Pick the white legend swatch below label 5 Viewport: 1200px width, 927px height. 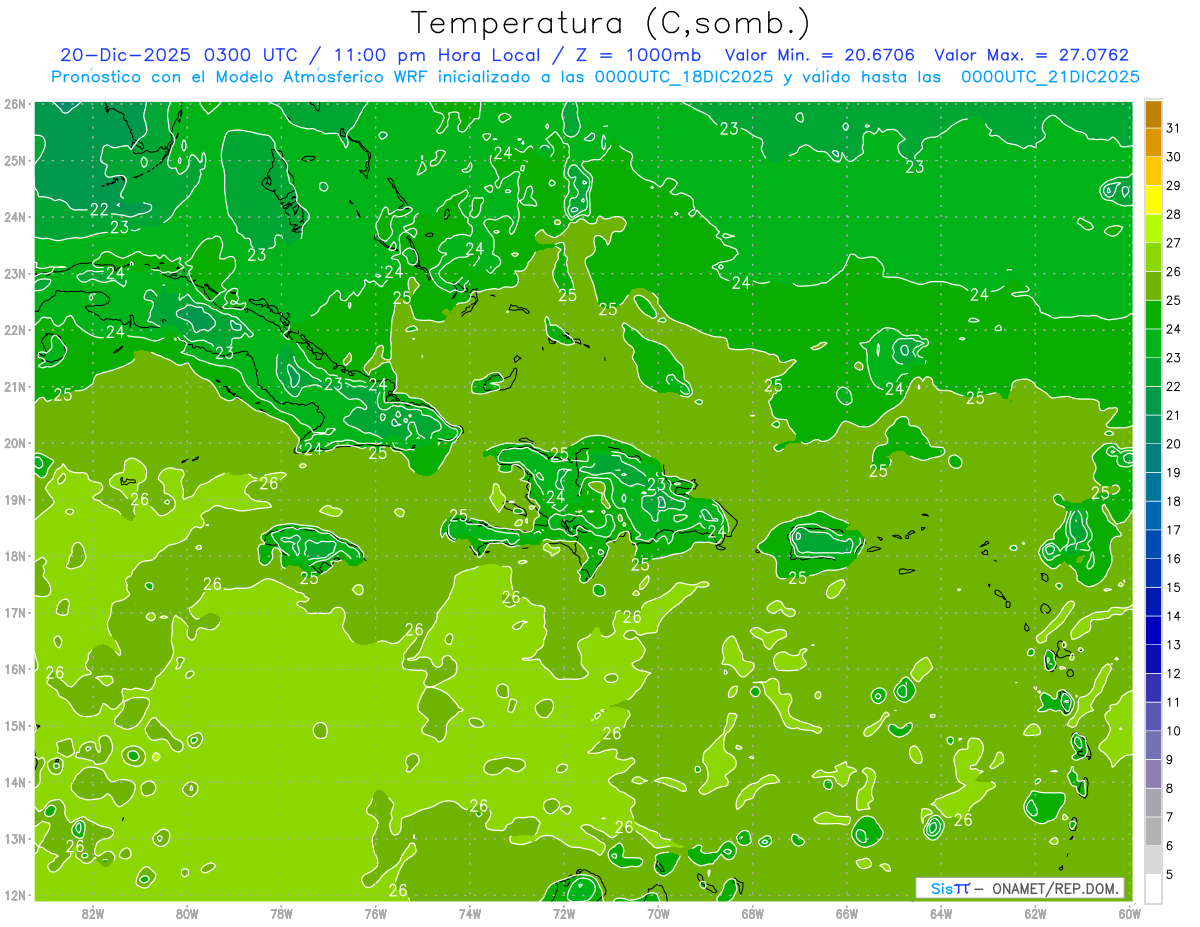point(1154,889)
